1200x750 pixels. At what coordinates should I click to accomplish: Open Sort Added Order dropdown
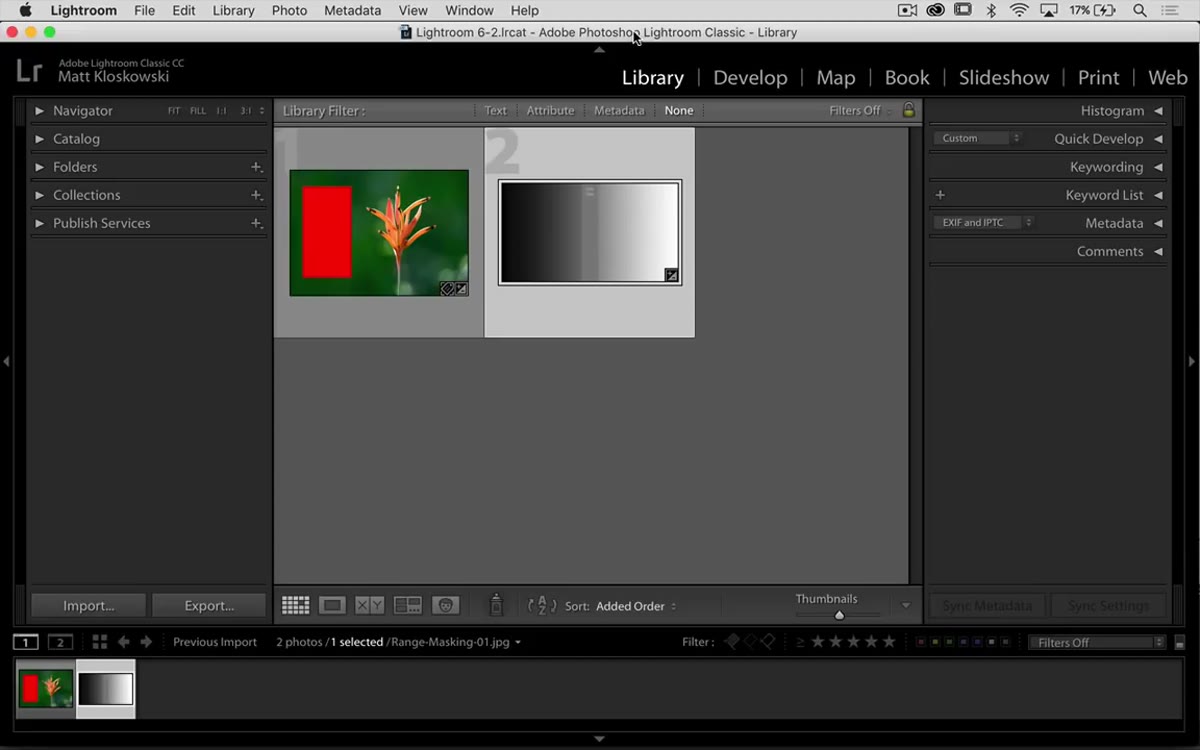click(x=636, y=606)
